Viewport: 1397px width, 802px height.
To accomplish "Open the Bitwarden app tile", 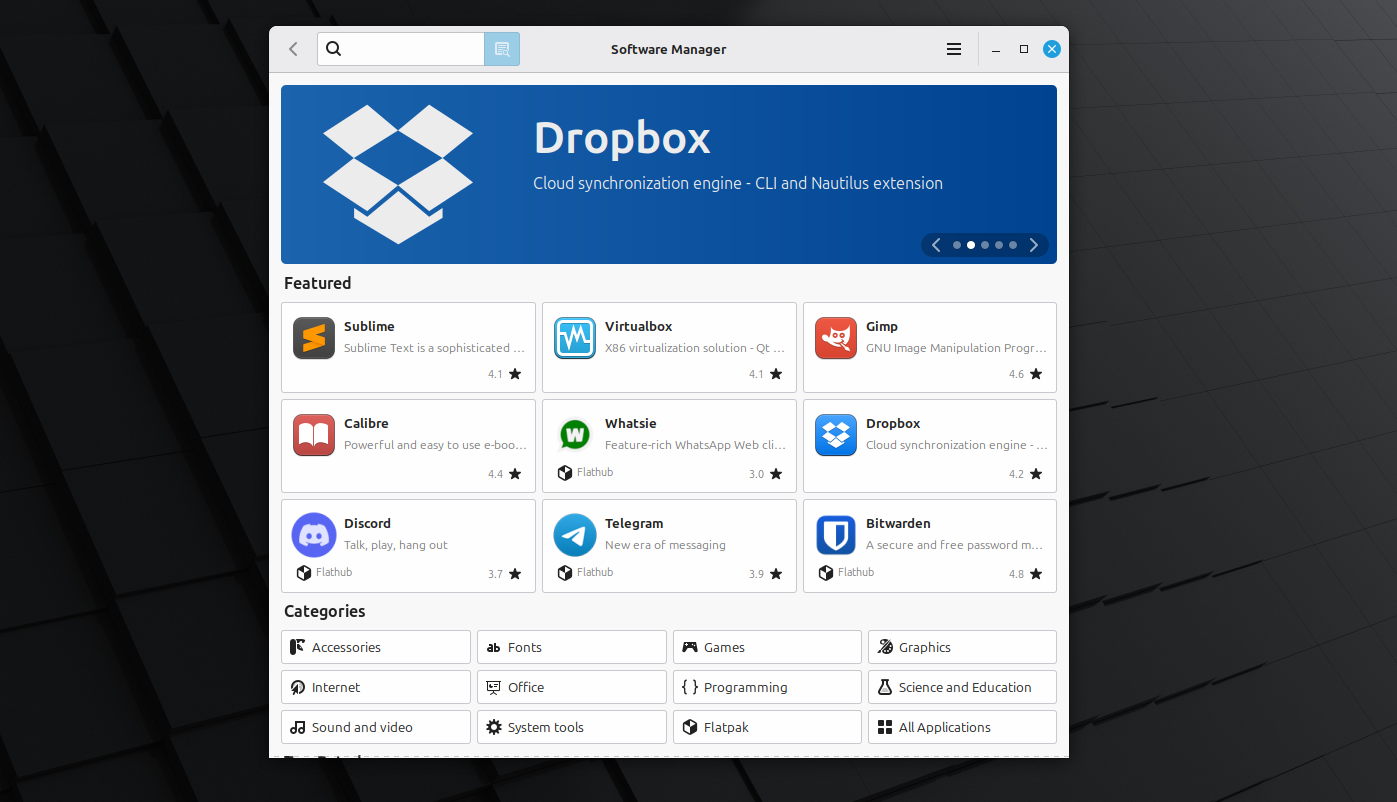I will (x=929, y=545).
